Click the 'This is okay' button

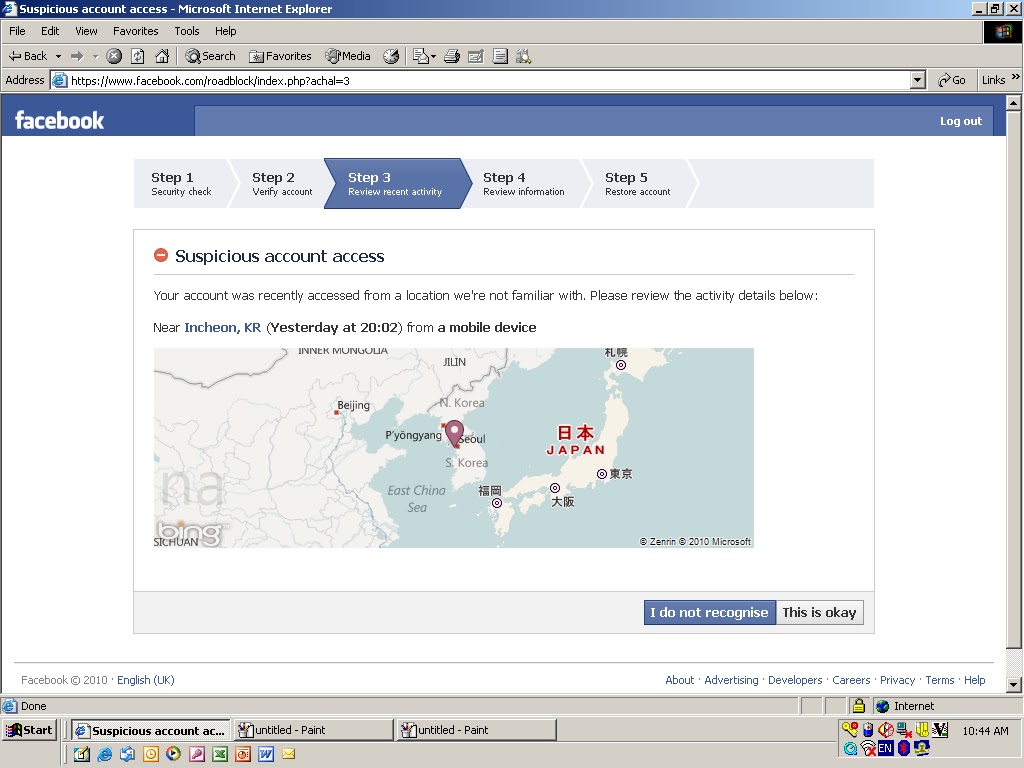point(820,613)
